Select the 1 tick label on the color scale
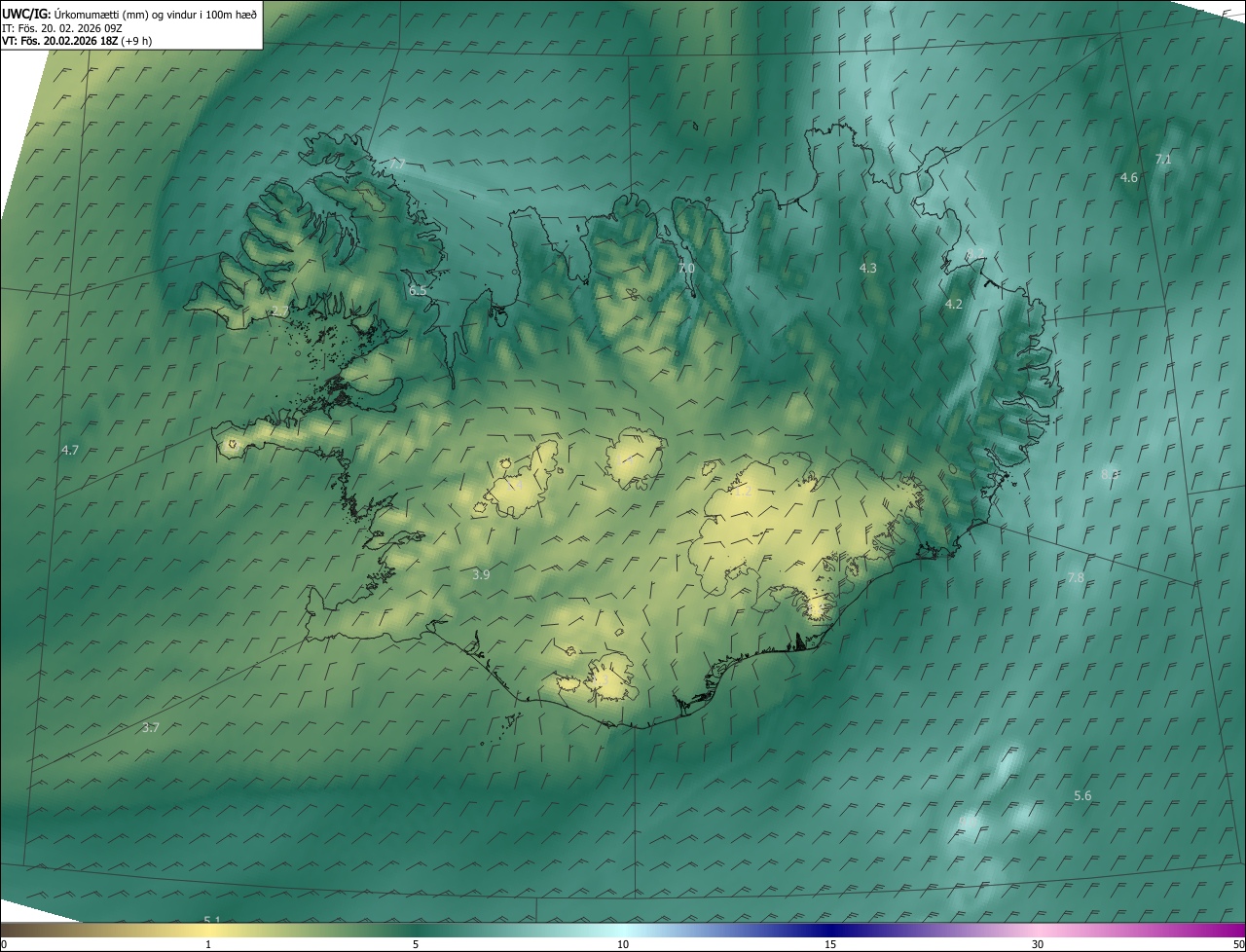Image resolution: width=1246 pixels, height=952 pixels. (208, 944)
